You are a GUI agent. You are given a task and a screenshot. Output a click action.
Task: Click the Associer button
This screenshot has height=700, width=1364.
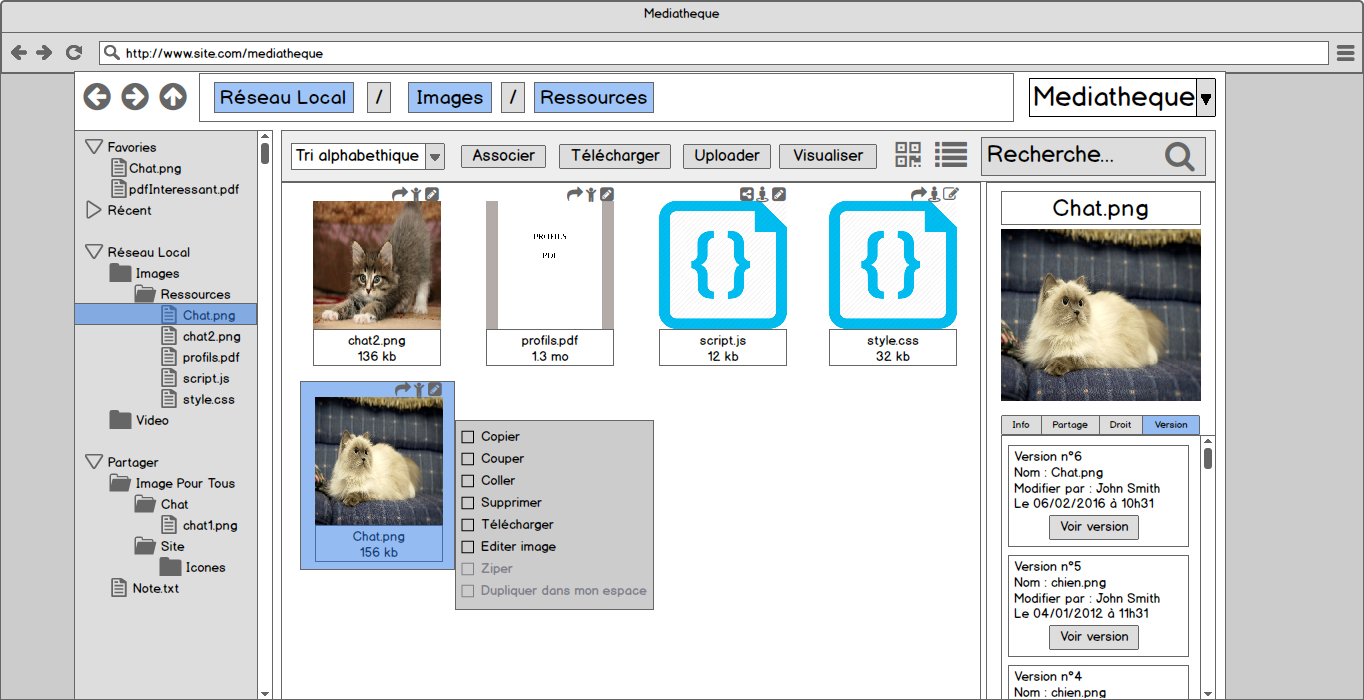pyautogui.click(x=503, y=156)
